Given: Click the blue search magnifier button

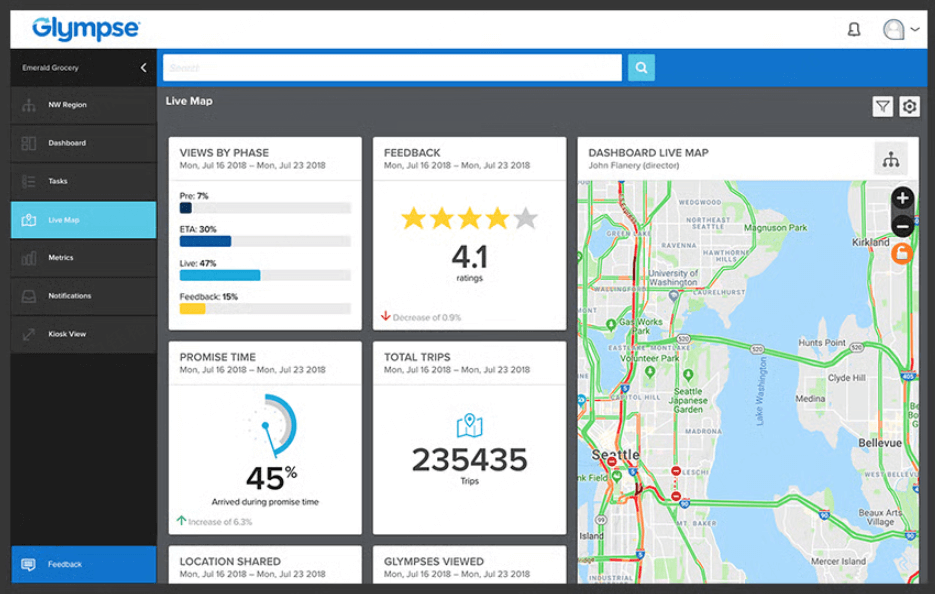Looking at the screenshot, I should pos(641,68).
